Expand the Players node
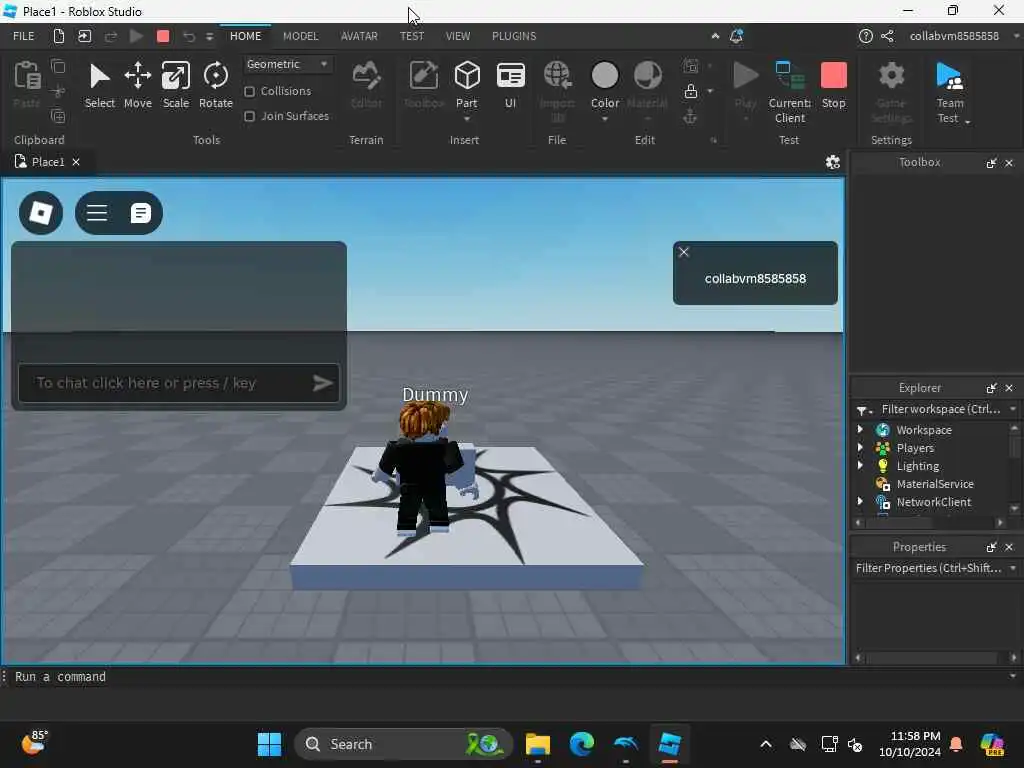 [860, 447]
